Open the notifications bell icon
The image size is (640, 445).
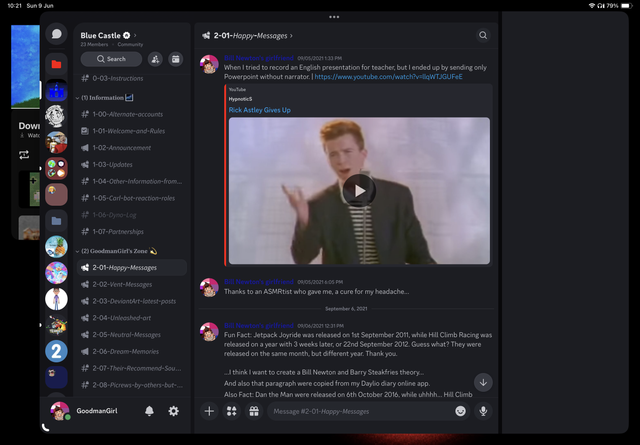149,411
